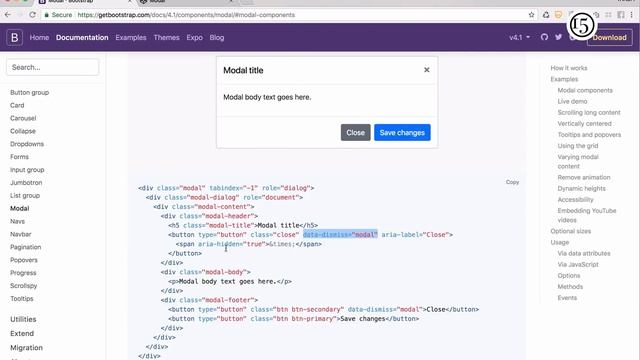Click the recycle-arrows extension icon
The height and width of the screenshot is (360, 640).
coord(546,15)
